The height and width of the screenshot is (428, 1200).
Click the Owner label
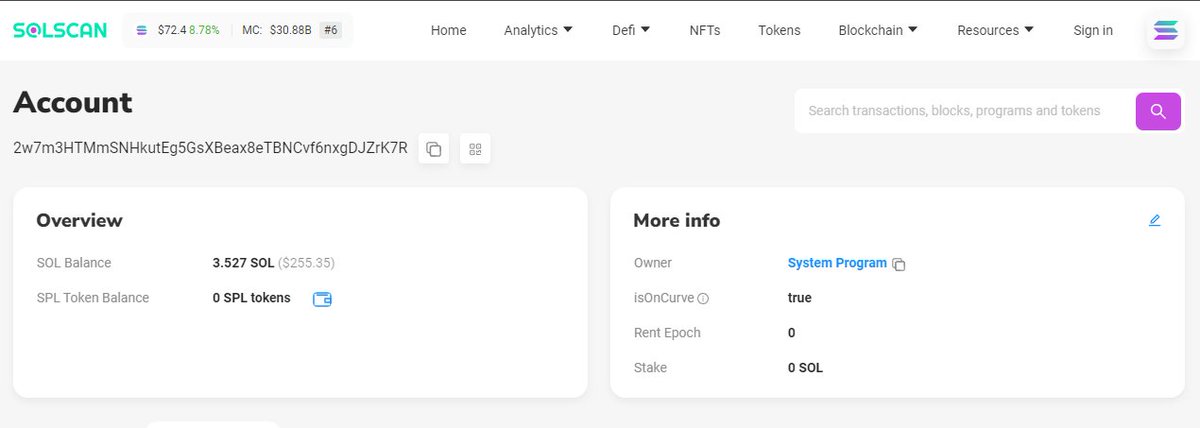click(653, 263)
